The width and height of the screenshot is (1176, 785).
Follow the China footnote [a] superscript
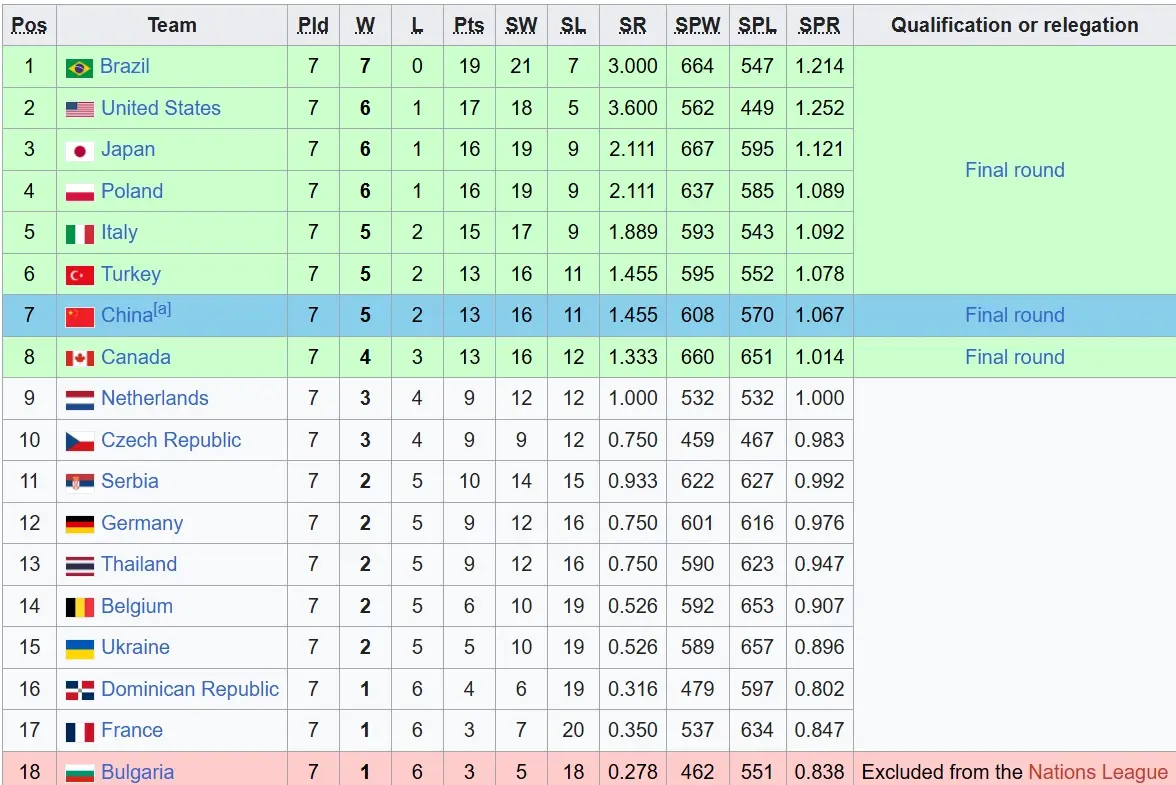(x=162, y=309)
